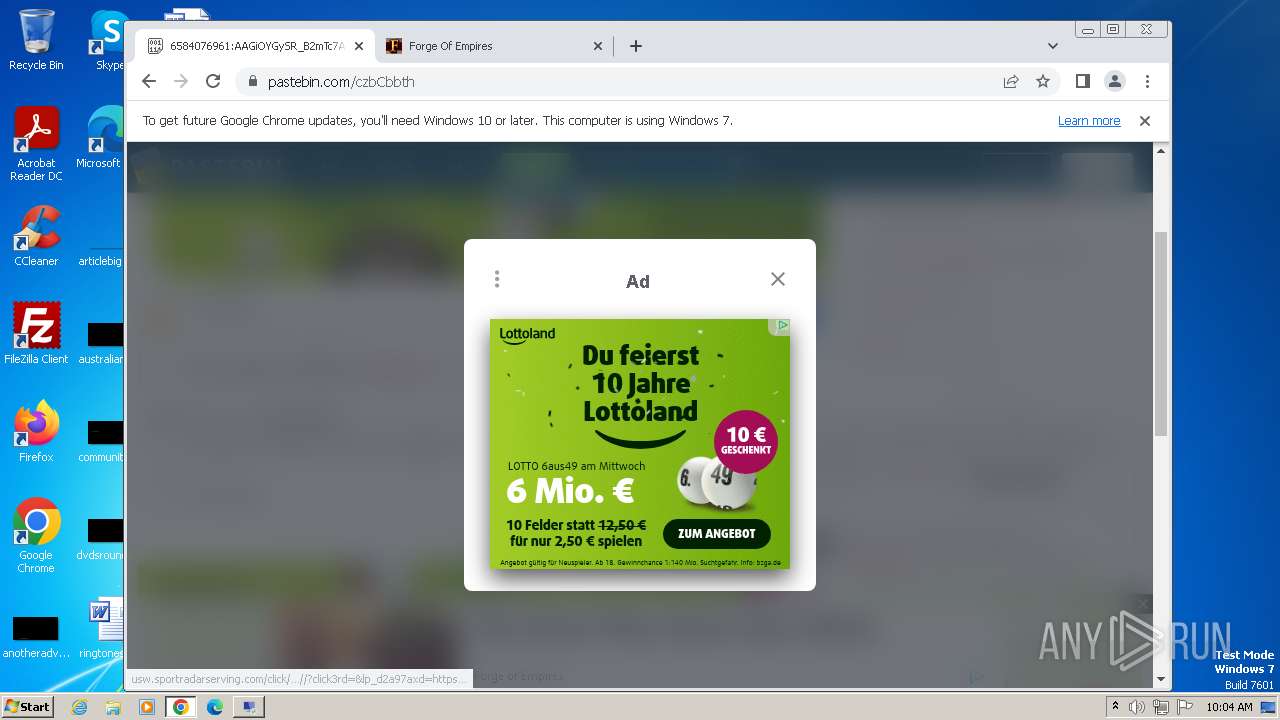The width and height of the screenshot is (1280, 720).
Task: Open ad options three-dot menu
Action: point(497,279)
